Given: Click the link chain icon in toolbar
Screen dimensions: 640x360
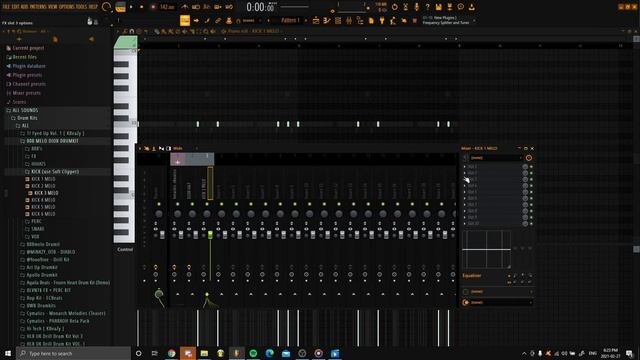Looking at the screenshot, I should point(218,20).
